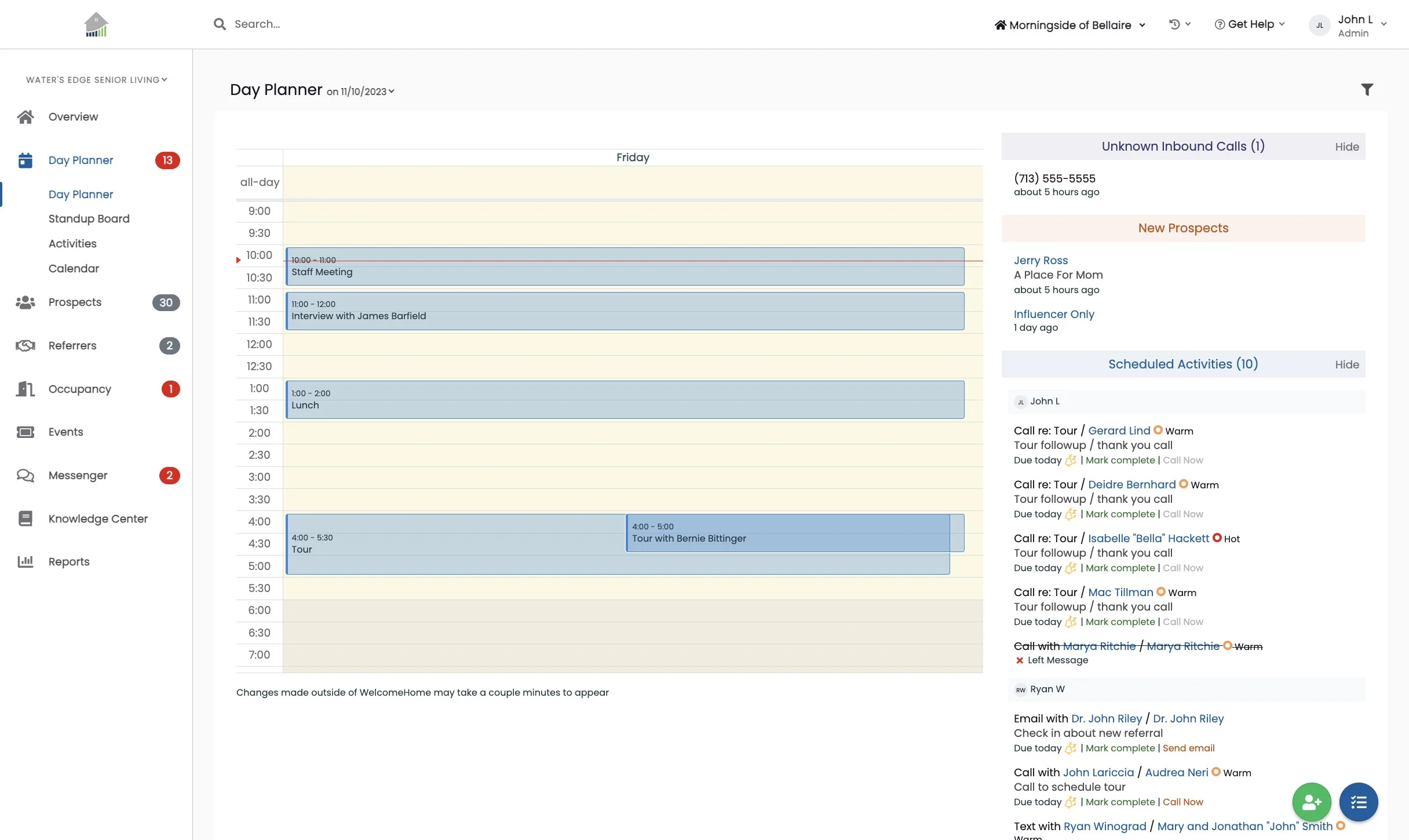Screen dimensions: 1409x840
Task: Click snooze icon on Gerard Lind task
Action: [1071, 461]
